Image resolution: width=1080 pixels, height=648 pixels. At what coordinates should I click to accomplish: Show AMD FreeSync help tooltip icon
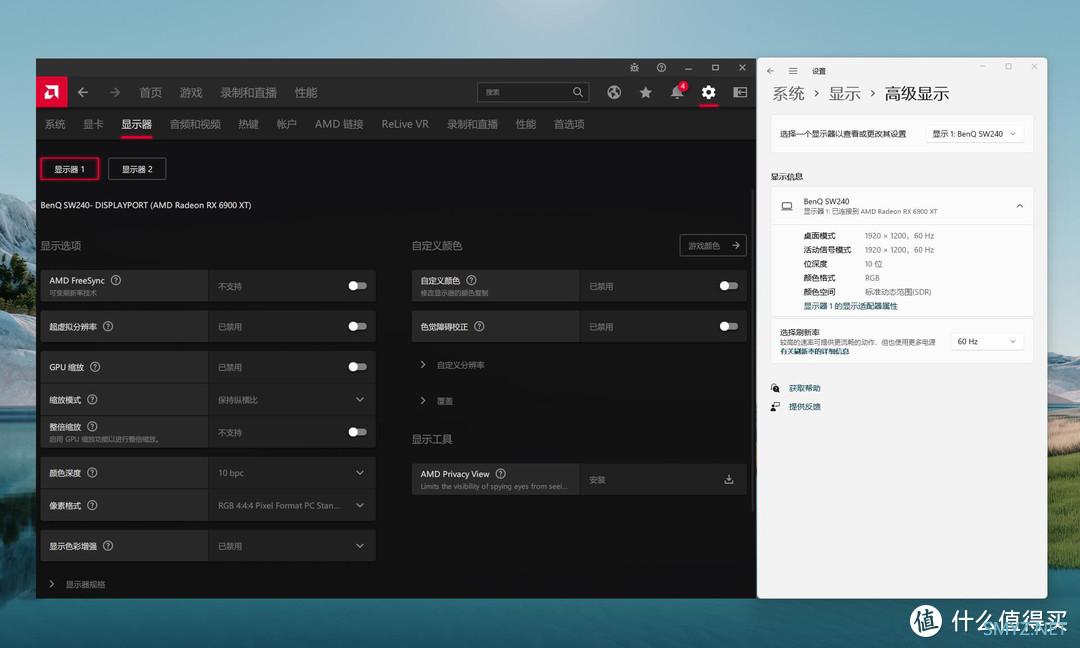(x=116, y=280)
